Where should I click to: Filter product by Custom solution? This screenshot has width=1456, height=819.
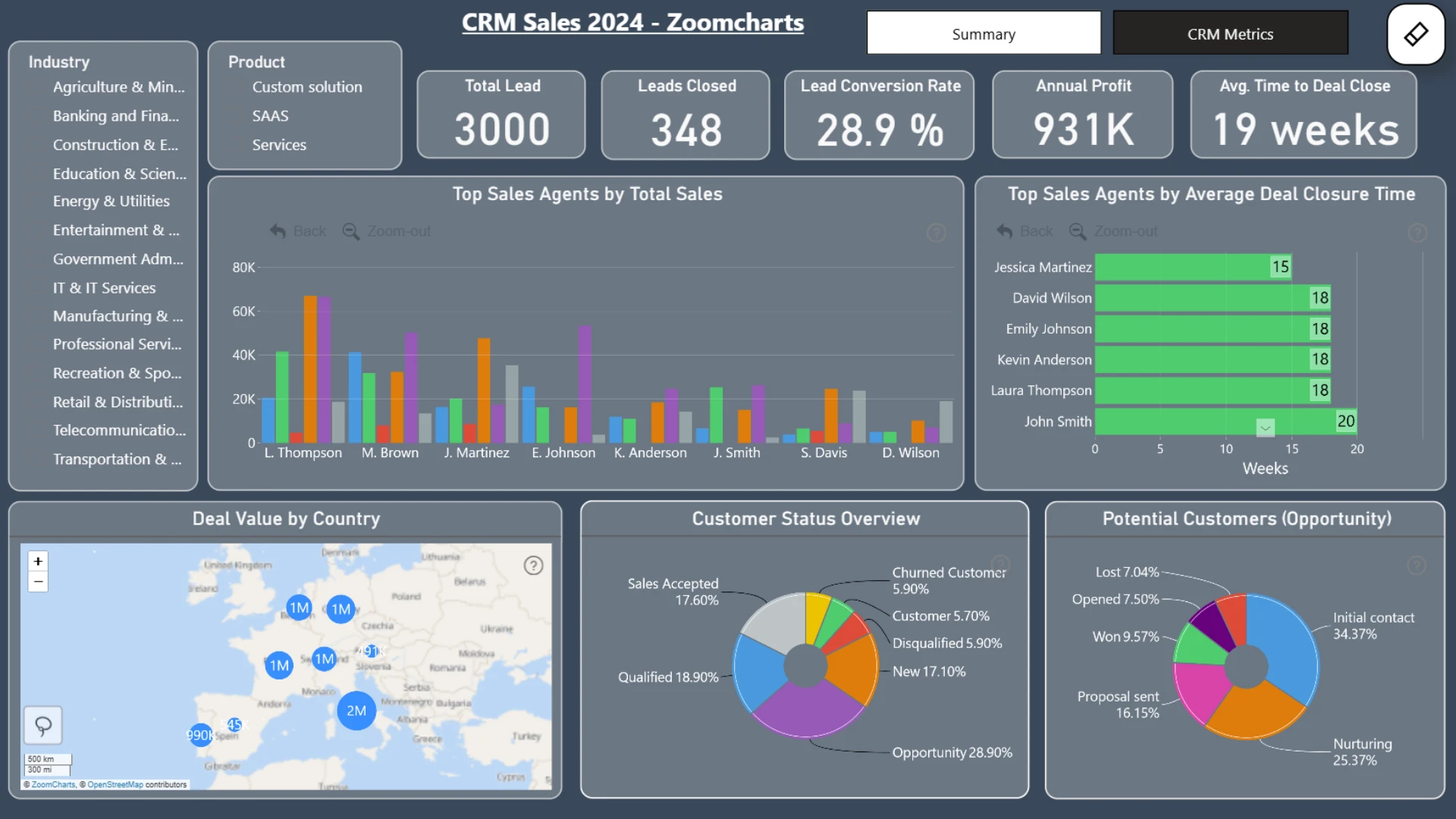307,87
